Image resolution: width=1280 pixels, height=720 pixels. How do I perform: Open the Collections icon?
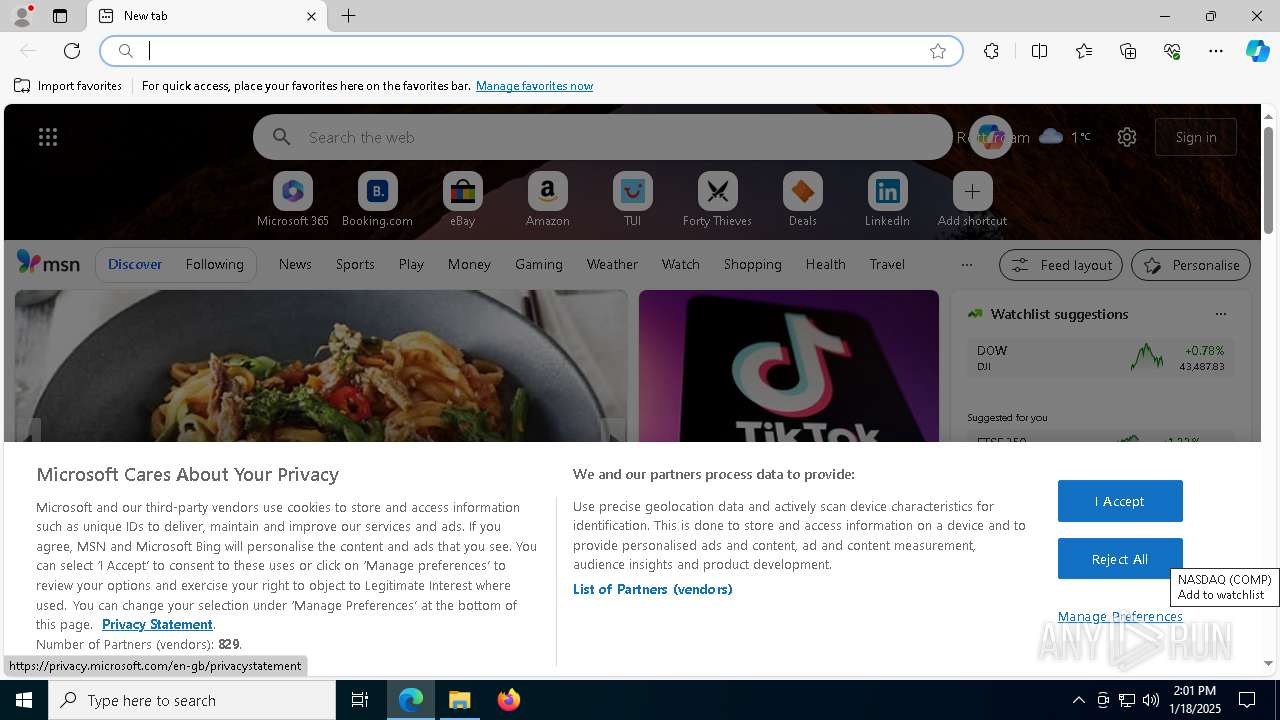click(x=1128, y=51)
